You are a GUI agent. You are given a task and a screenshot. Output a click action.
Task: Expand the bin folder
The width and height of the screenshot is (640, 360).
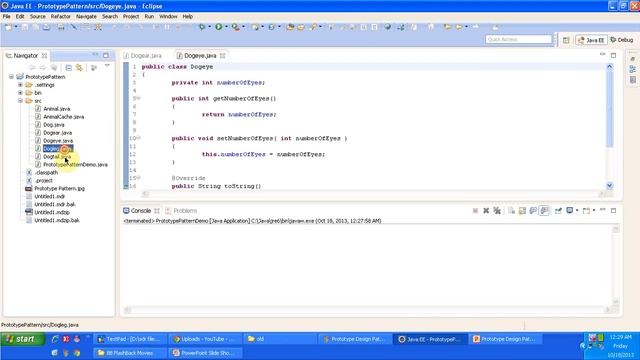pyautogui.click(x=20, y=93)
